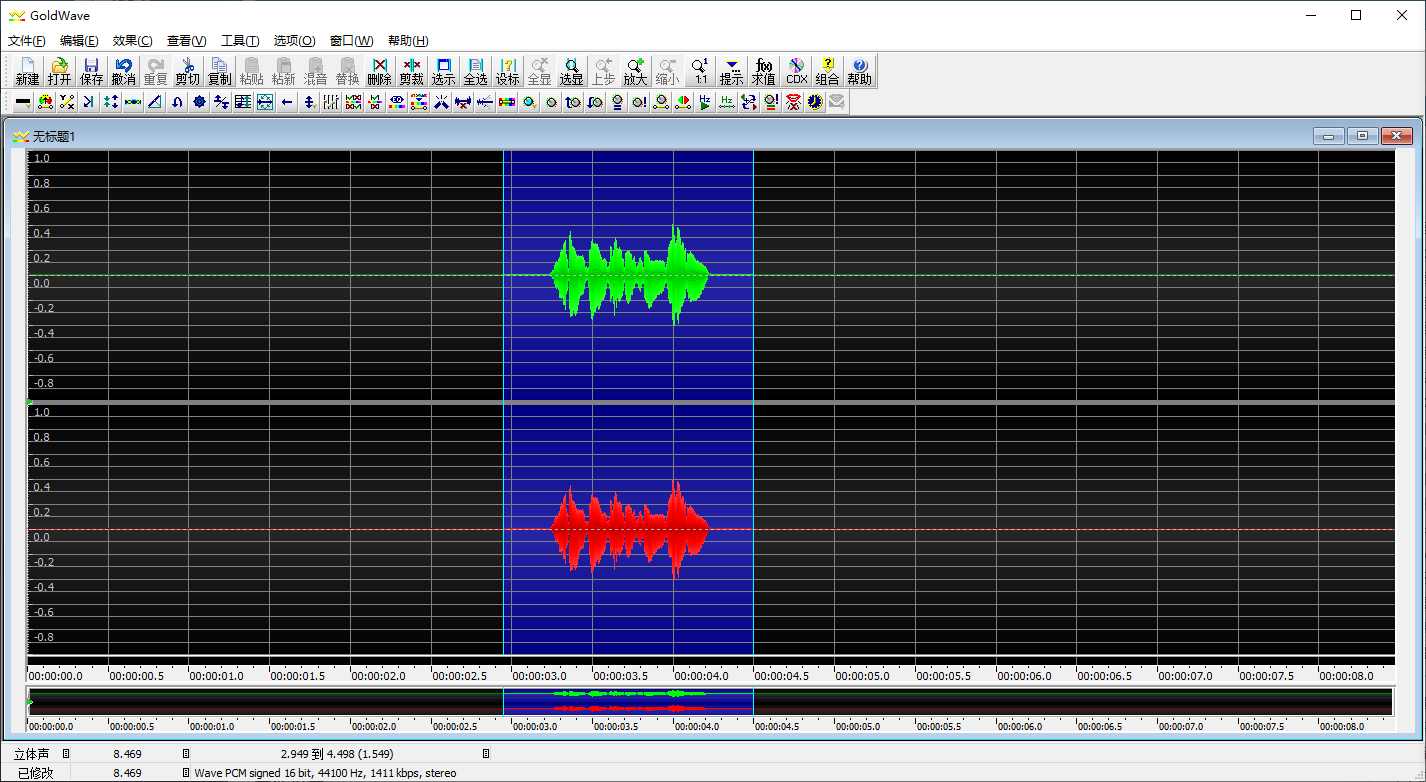Viewport: 1426px width, 782px height.
Task: Click the Wave PCM signed 16 bit format text
Action: click(324, 773)
